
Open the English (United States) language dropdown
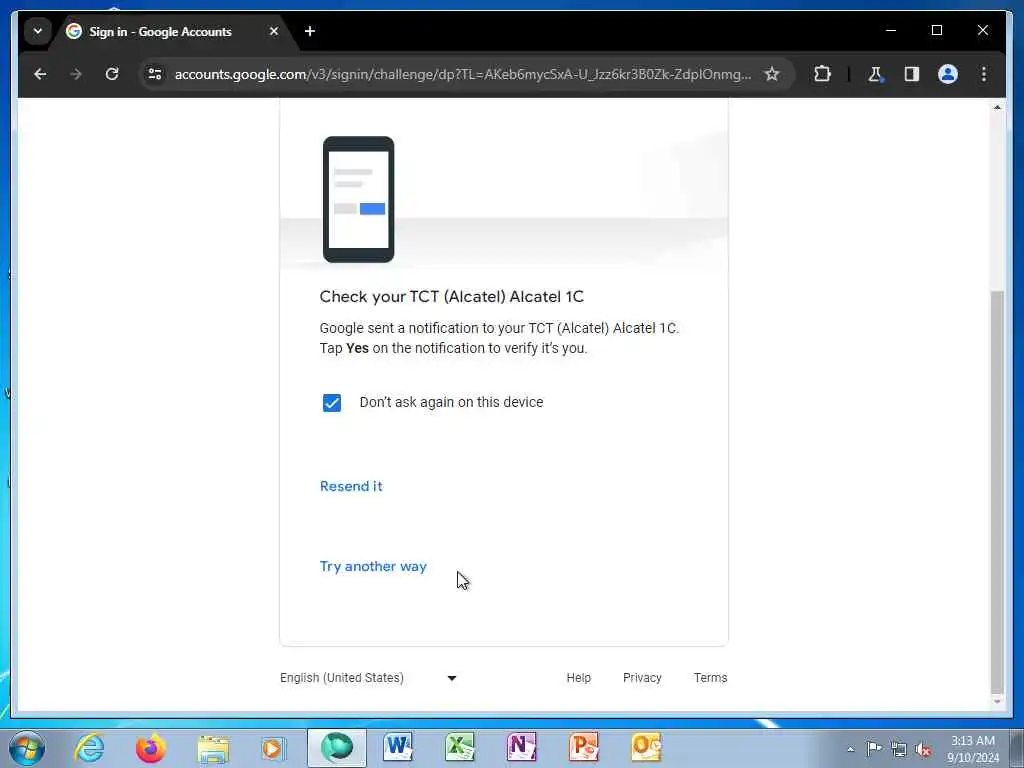pos(368,678)
